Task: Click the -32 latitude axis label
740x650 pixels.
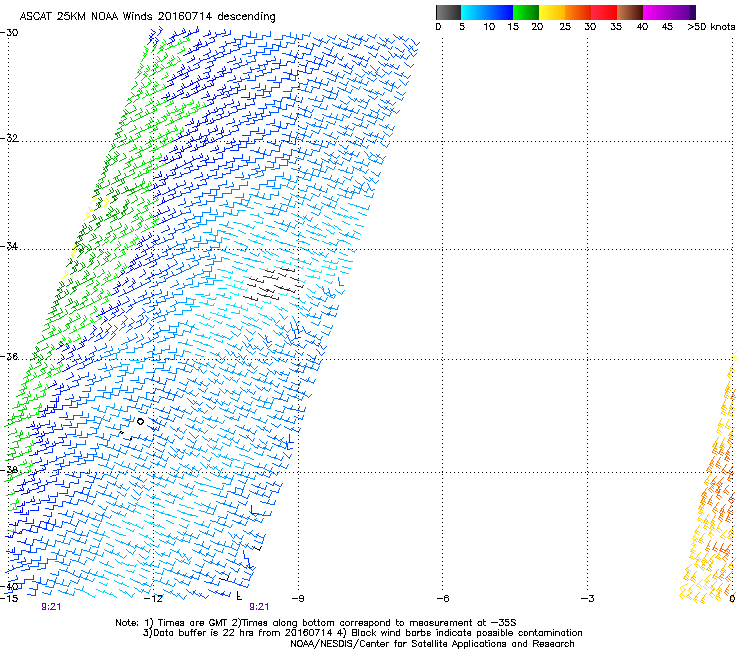Action: [9, 138]
